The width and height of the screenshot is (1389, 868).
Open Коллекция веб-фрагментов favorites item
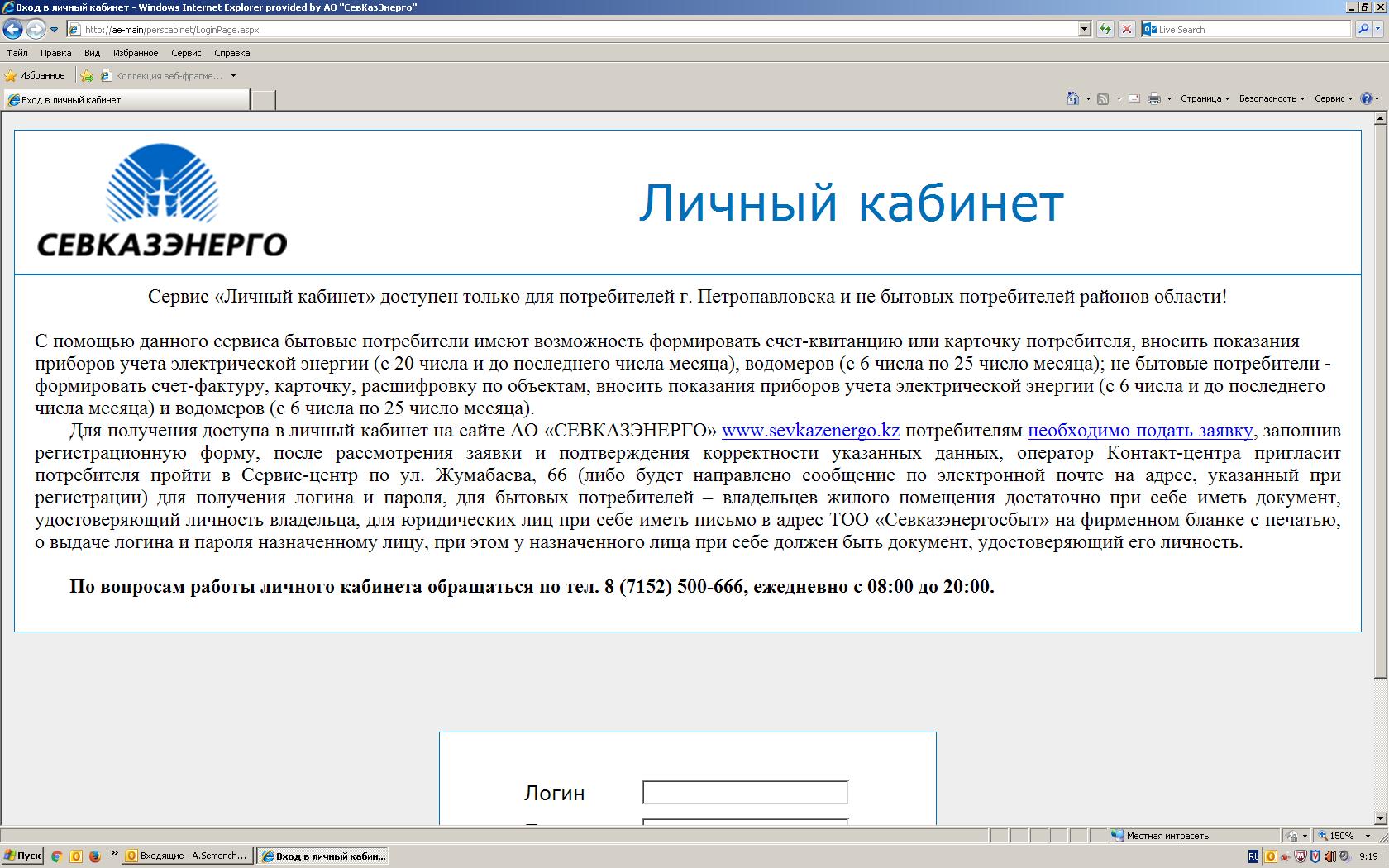pyautogui.click(x=162, y=75)
